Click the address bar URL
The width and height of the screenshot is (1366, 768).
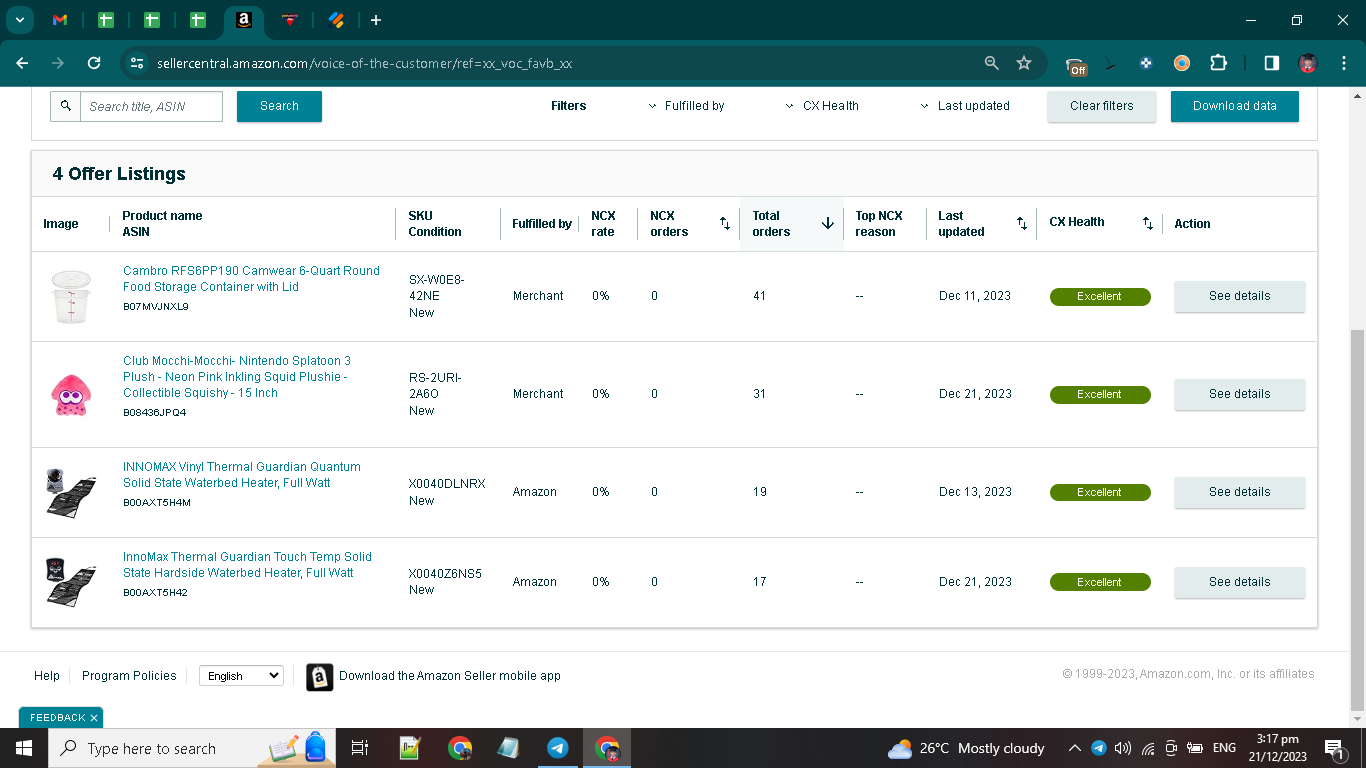[x=364, y=63]
